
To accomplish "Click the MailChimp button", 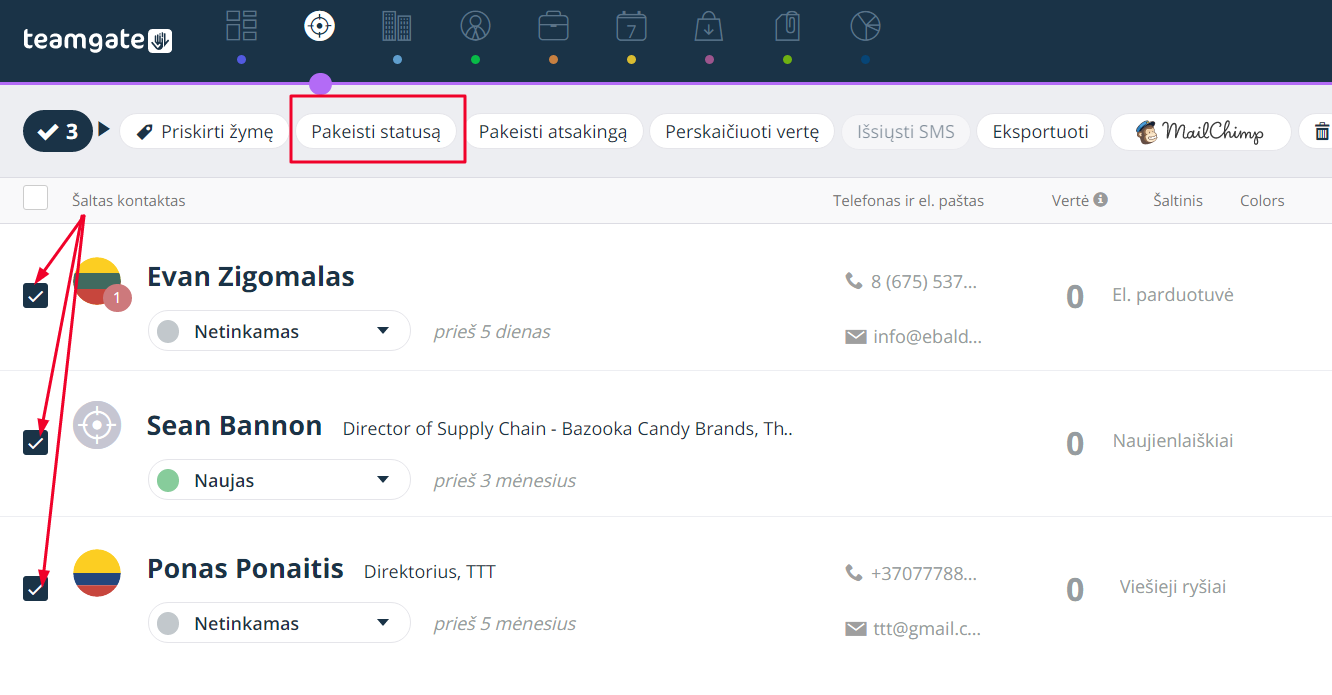I will tap(1201, 131).
